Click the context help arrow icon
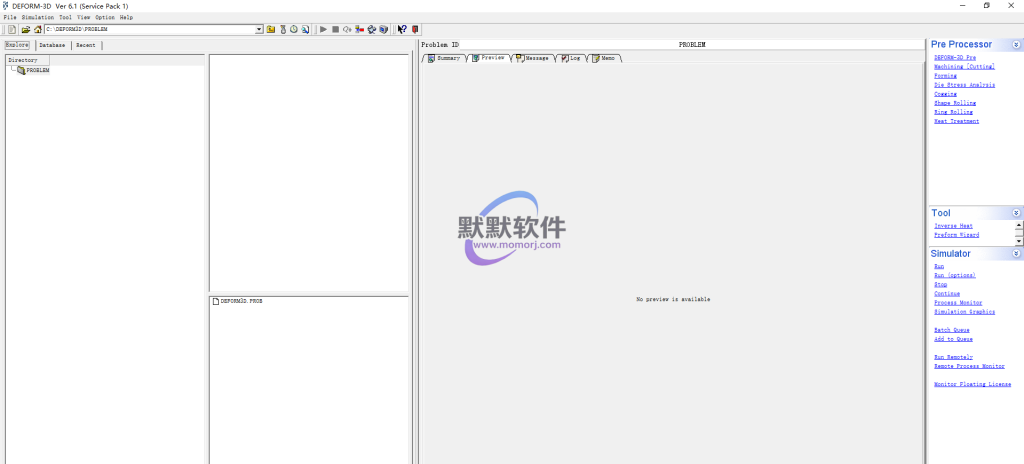This screenshot has height=464, width=1024. [401, 30]
